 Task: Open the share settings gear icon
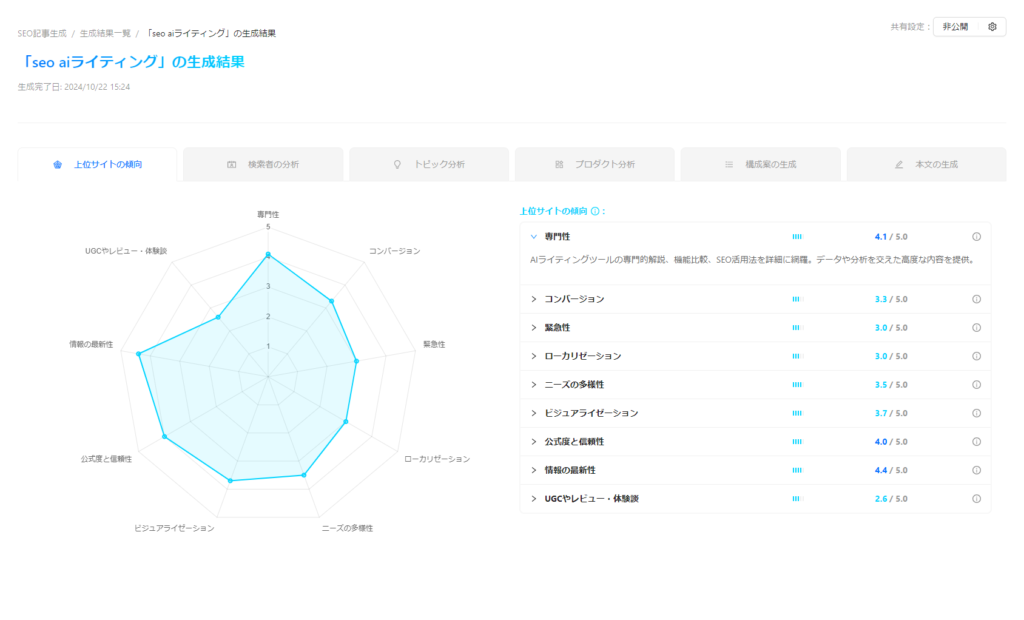(x=992, y=27)
